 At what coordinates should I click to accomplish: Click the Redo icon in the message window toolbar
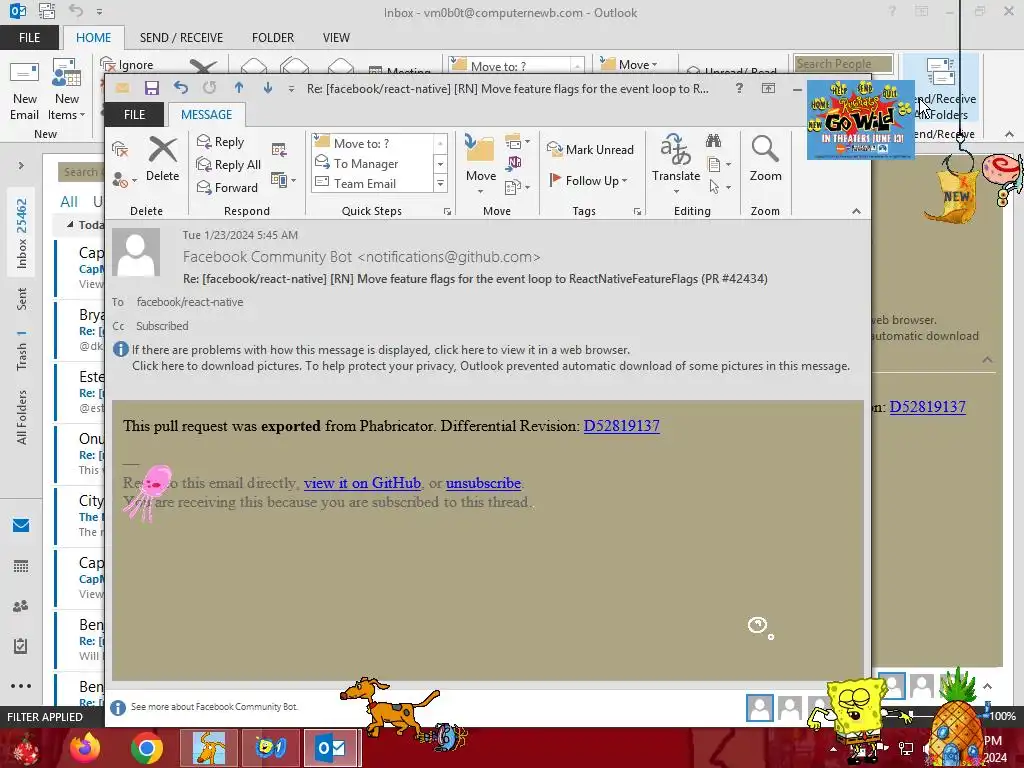(x=209, y=88)
